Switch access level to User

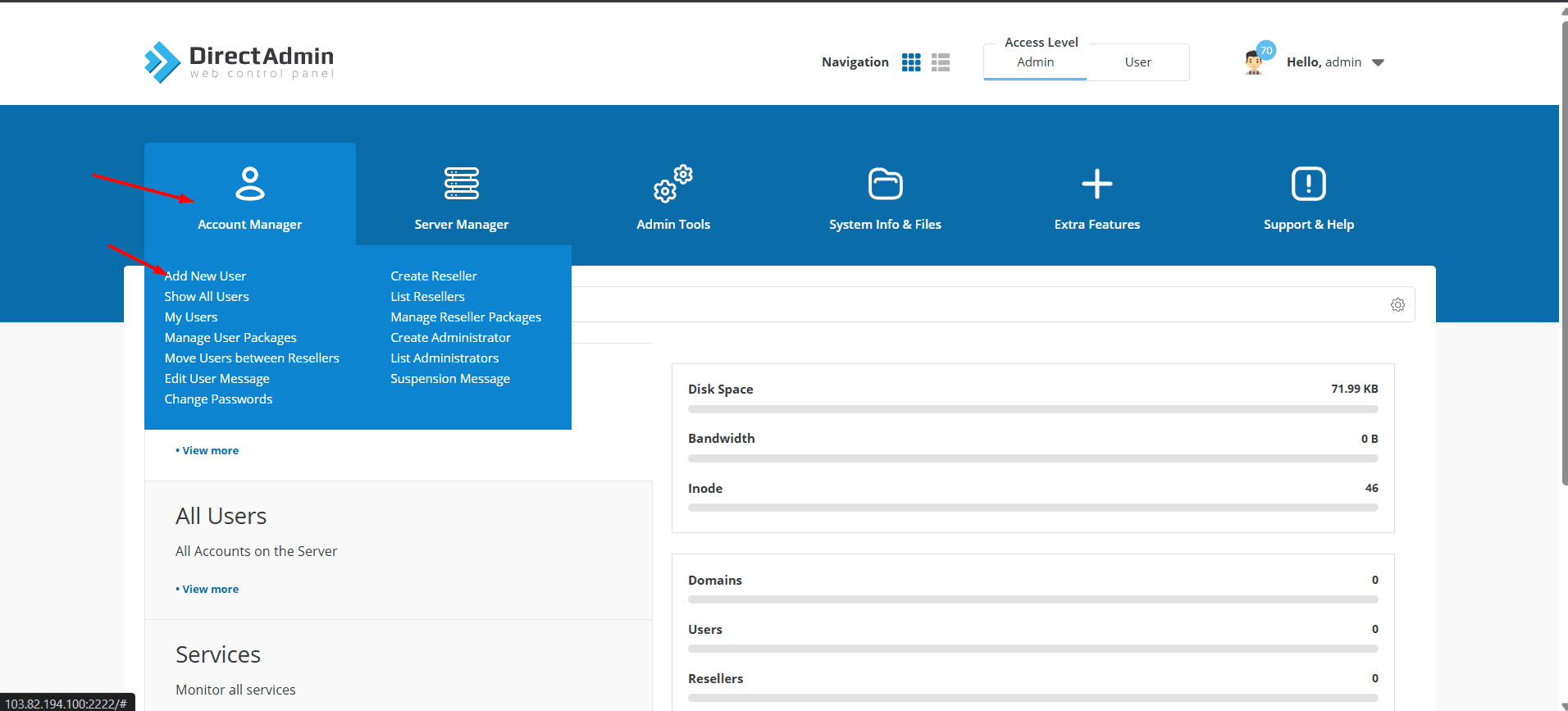1137,62
